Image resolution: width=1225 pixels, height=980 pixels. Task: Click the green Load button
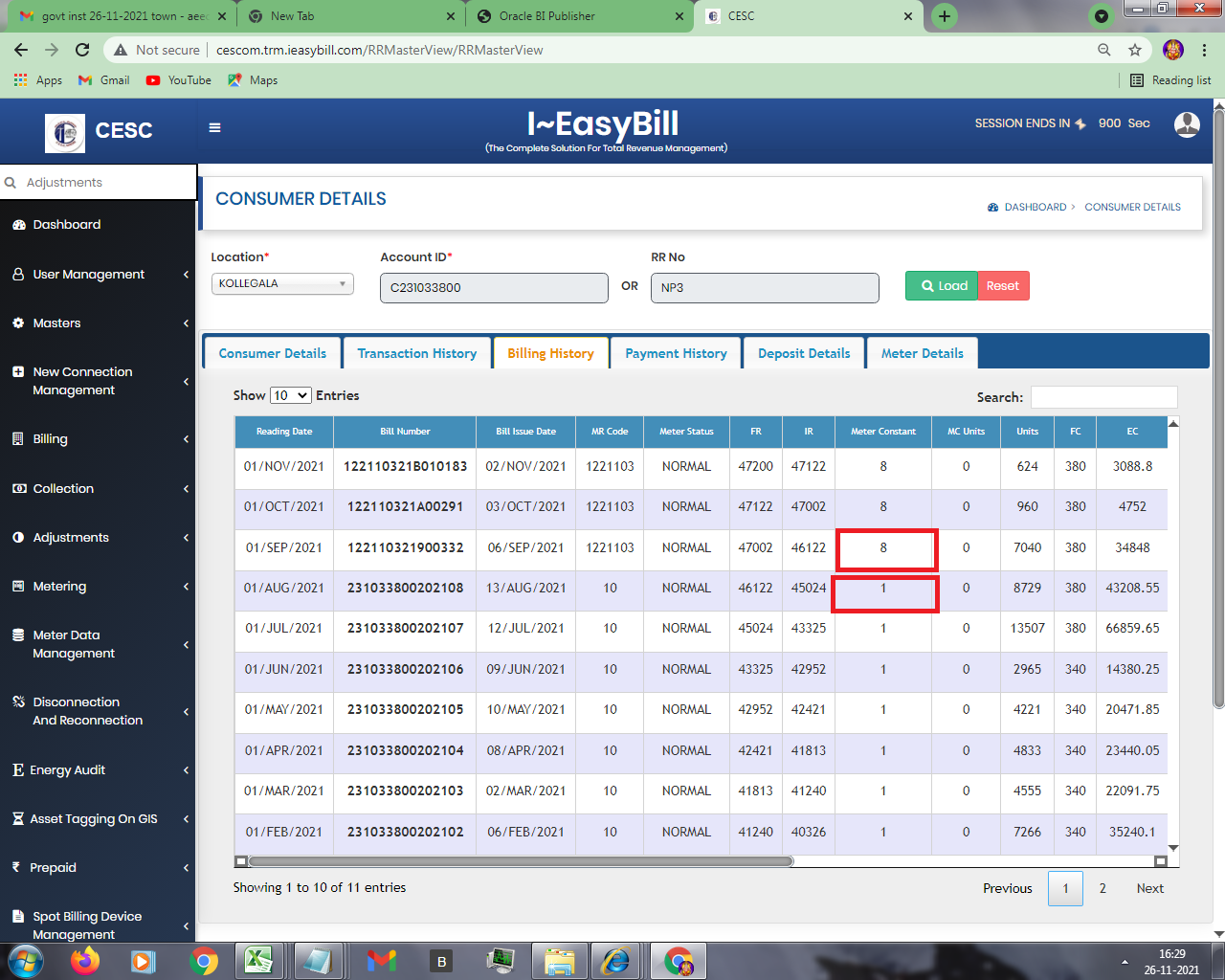[x=943, y=286]
